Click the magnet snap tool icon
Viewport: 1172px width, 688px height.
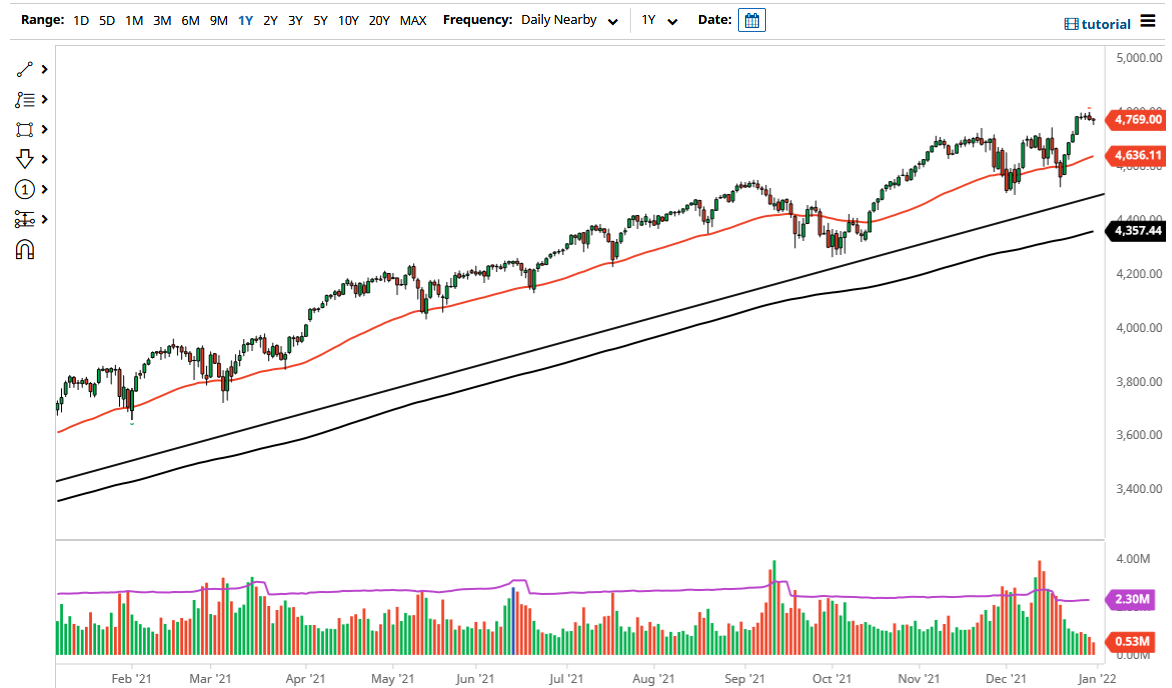[25, 249]
